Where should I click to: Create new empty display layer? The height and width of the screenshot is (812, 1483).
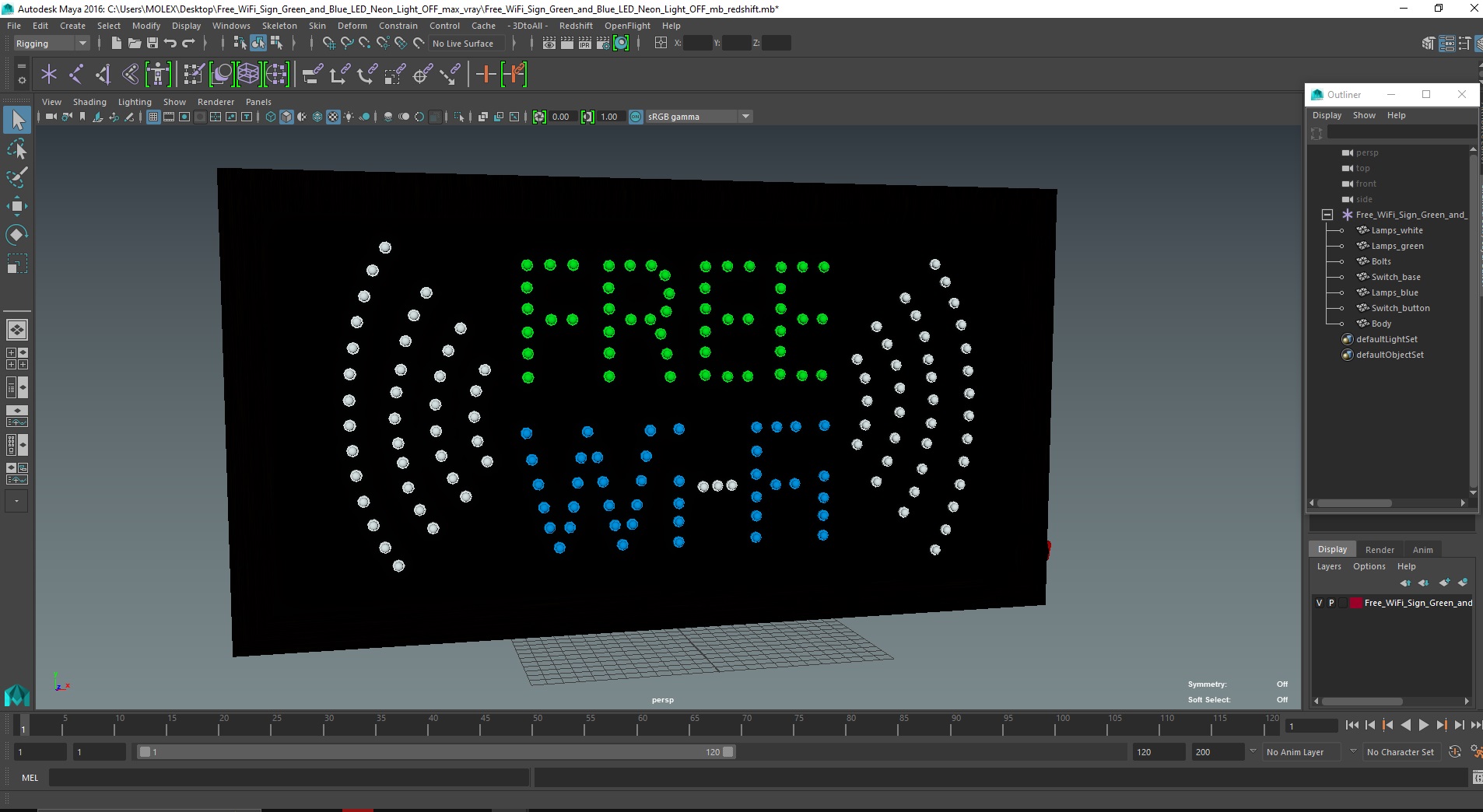tap(1445, 583)
